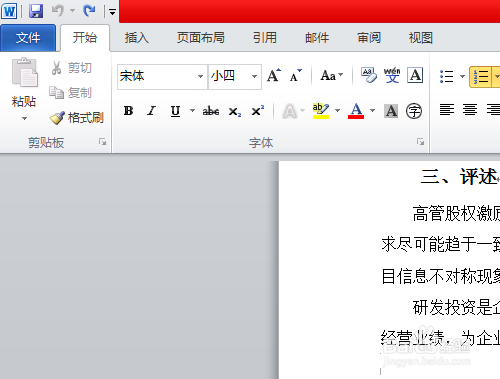Image resolution: width=500 pixels, height=379 pixels.
Task: Toggle italic formatting
Action: 152,111
